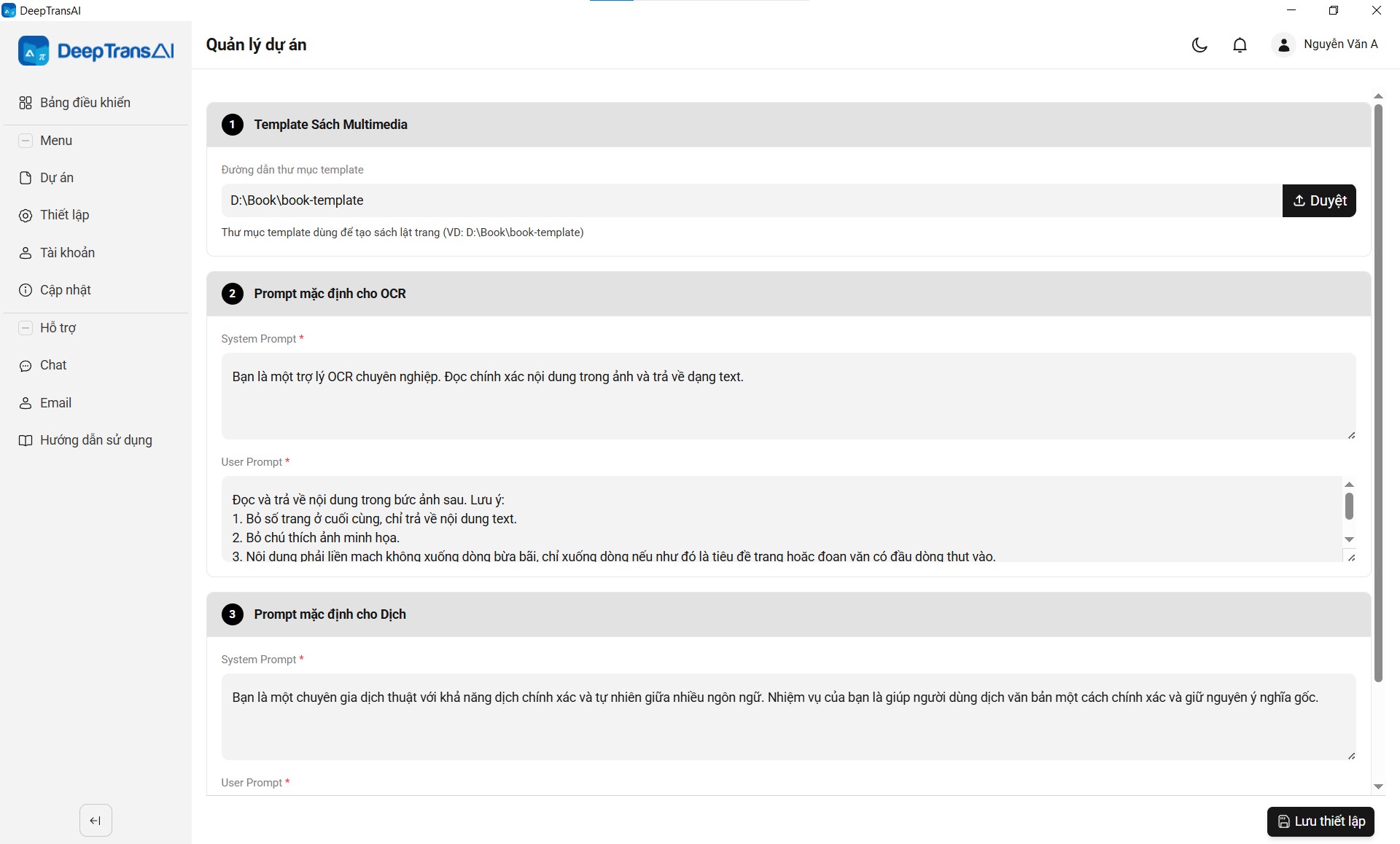The width and height of the screenshot is (1400, 844).
Task: Click the Duyệt browse button
Action: click(x=1319, y=200)
